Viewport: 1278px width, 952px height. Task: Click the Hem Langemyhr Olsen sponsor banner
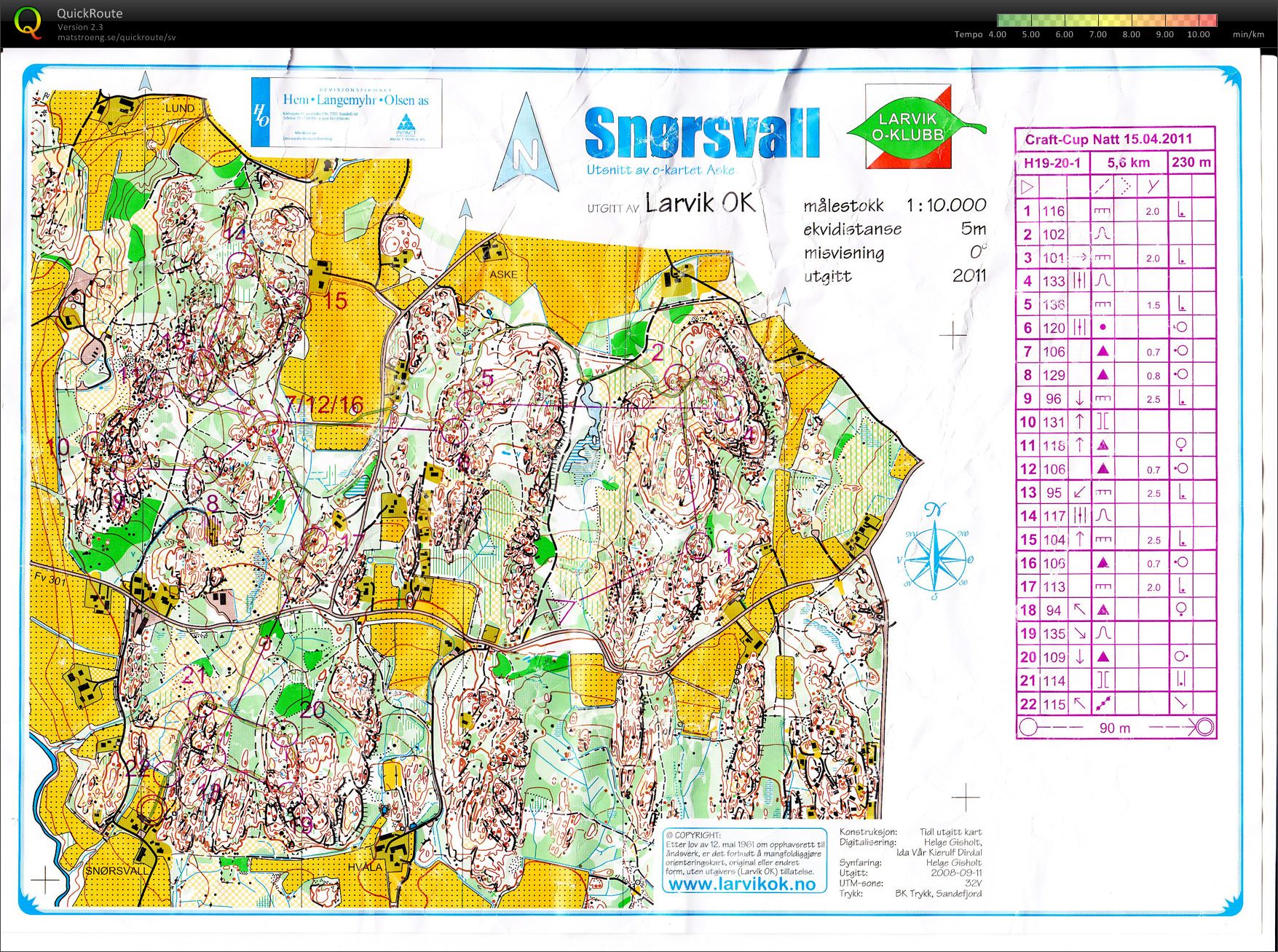[347, 113]
